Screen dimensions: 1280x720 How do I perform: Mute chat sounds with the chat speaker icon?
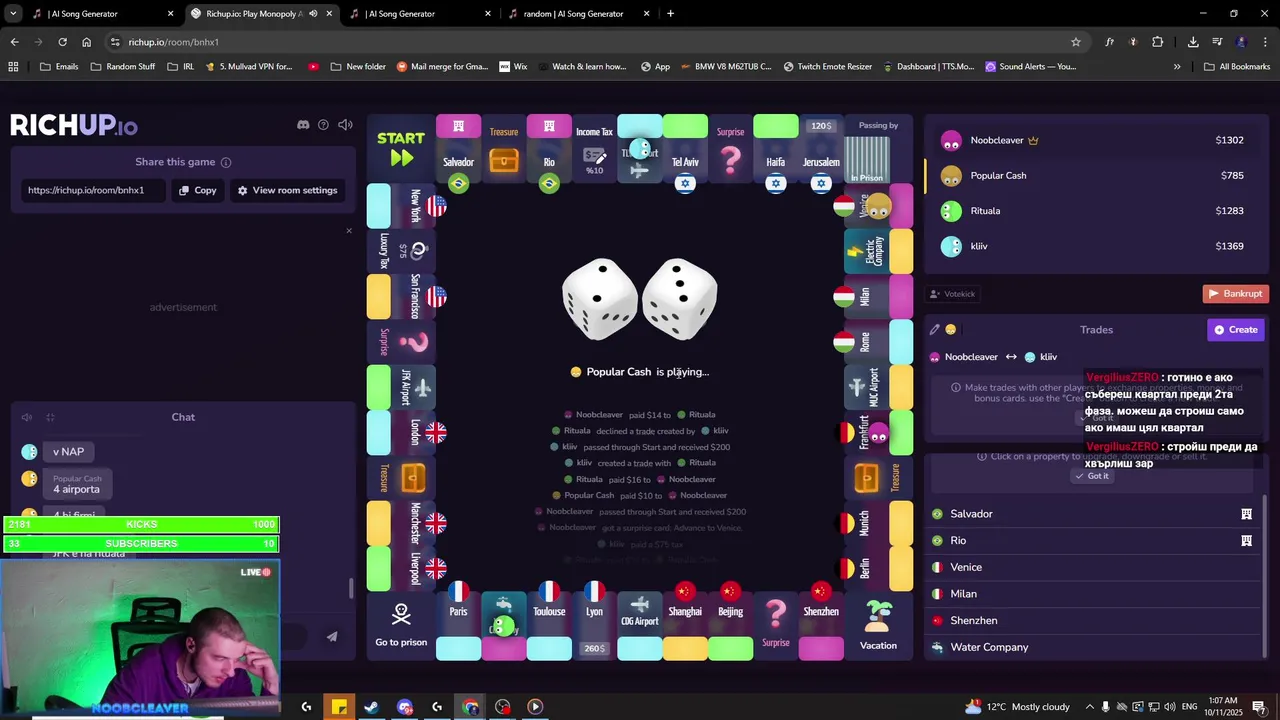(x=27, y=417)
